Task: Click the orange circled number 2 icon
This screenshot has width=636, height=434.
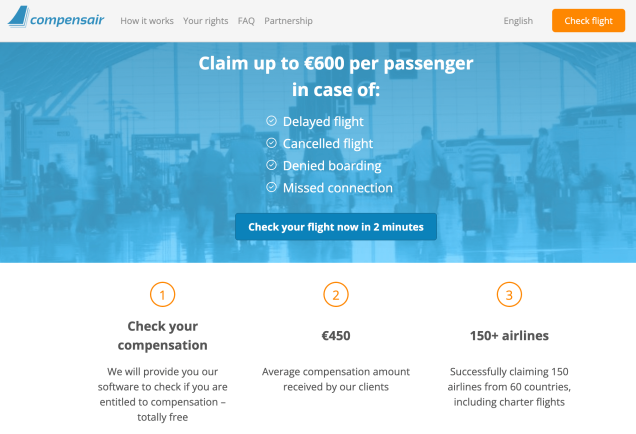Action: tap(336, 294)
